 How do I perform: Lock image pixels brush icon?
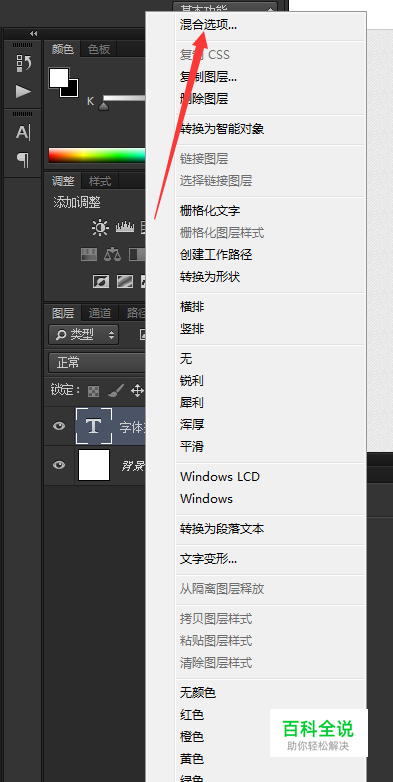[x=115, y=391]
